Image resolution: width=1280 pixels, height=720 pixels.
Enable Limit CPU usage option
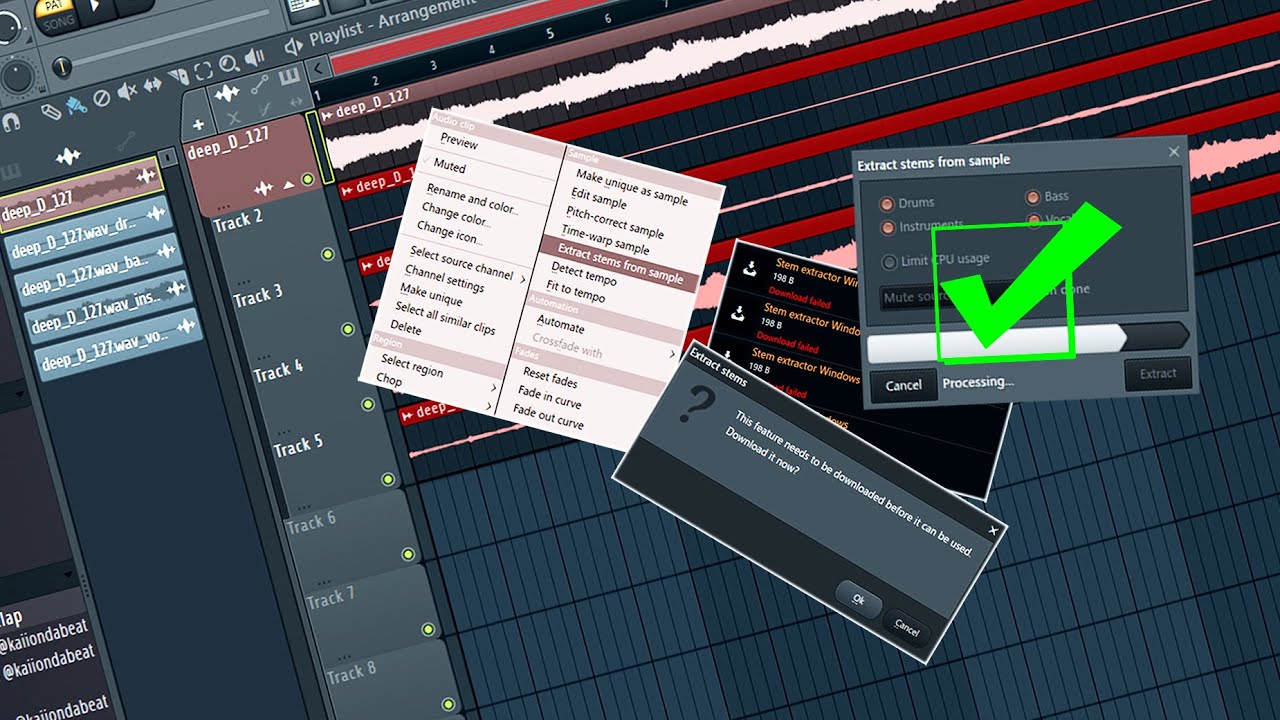pos(889,262)
